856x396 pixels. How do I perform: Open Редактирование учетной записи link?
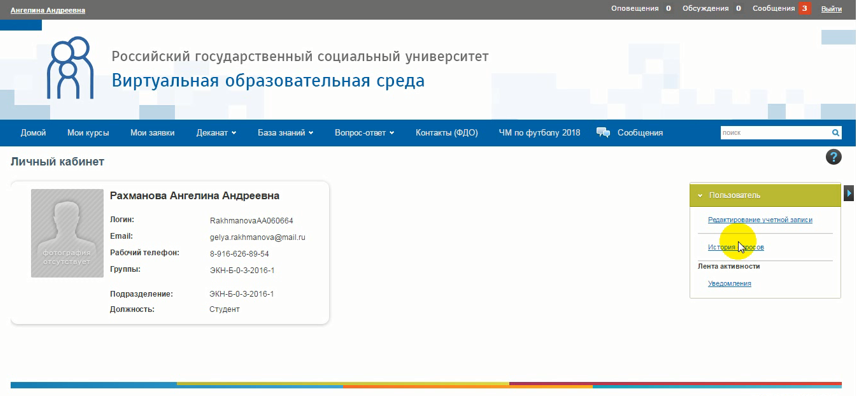[x=760, y=220]
